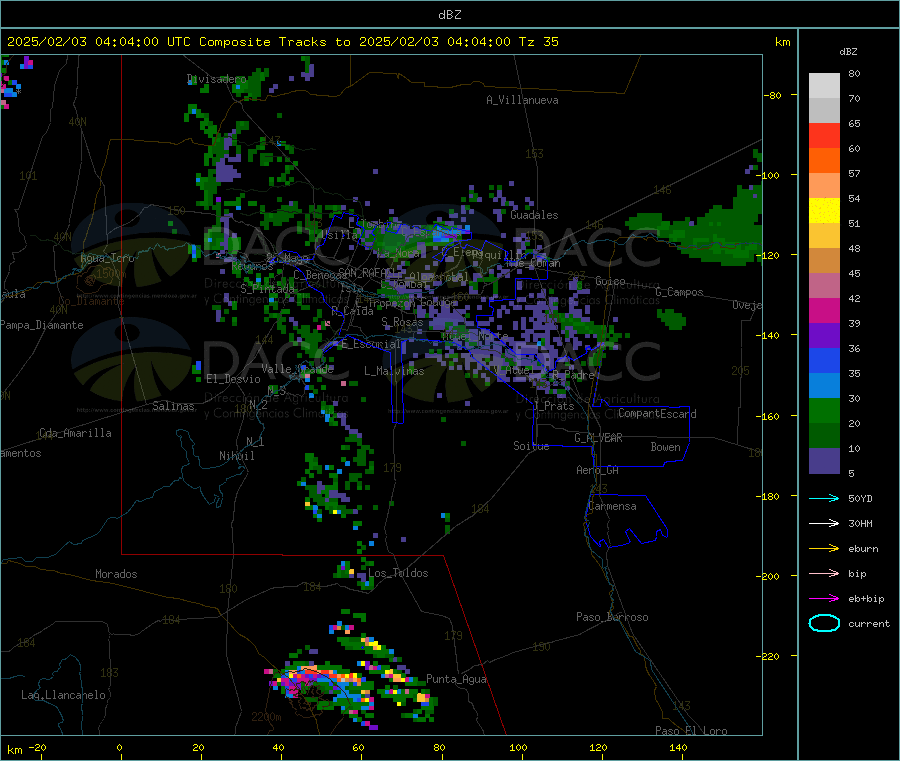The image size is (900, 761).
Task: Click the dBZ title at top
Action: tap(449, 15)
